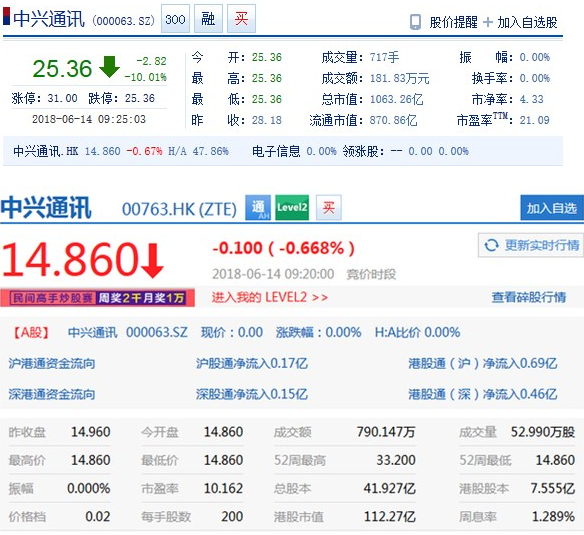The height and width of the screenshot is (535, 584).
Task: Click 周息率 1.289% cell
Action: pos(517,517)
